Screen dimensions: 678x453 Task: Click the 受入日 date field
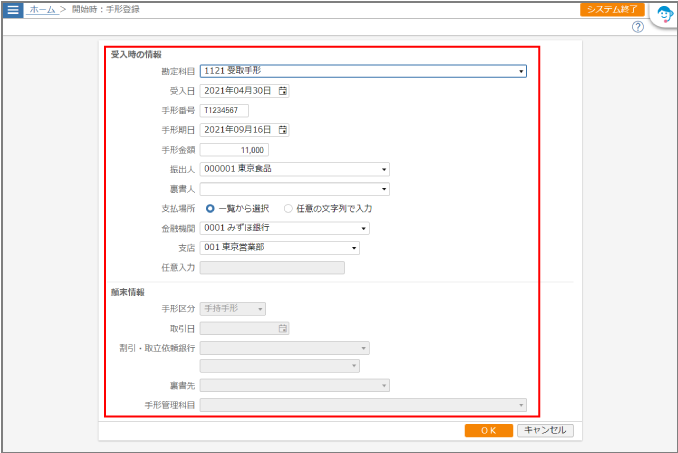click(238, 91)
